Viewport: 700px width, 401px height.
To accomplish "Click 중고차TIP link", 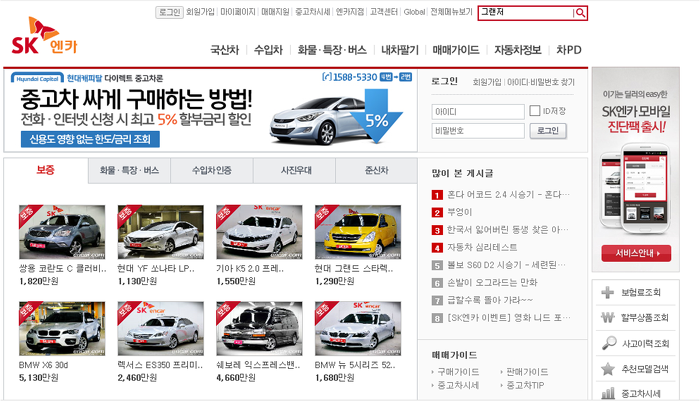I will point(525,385).
